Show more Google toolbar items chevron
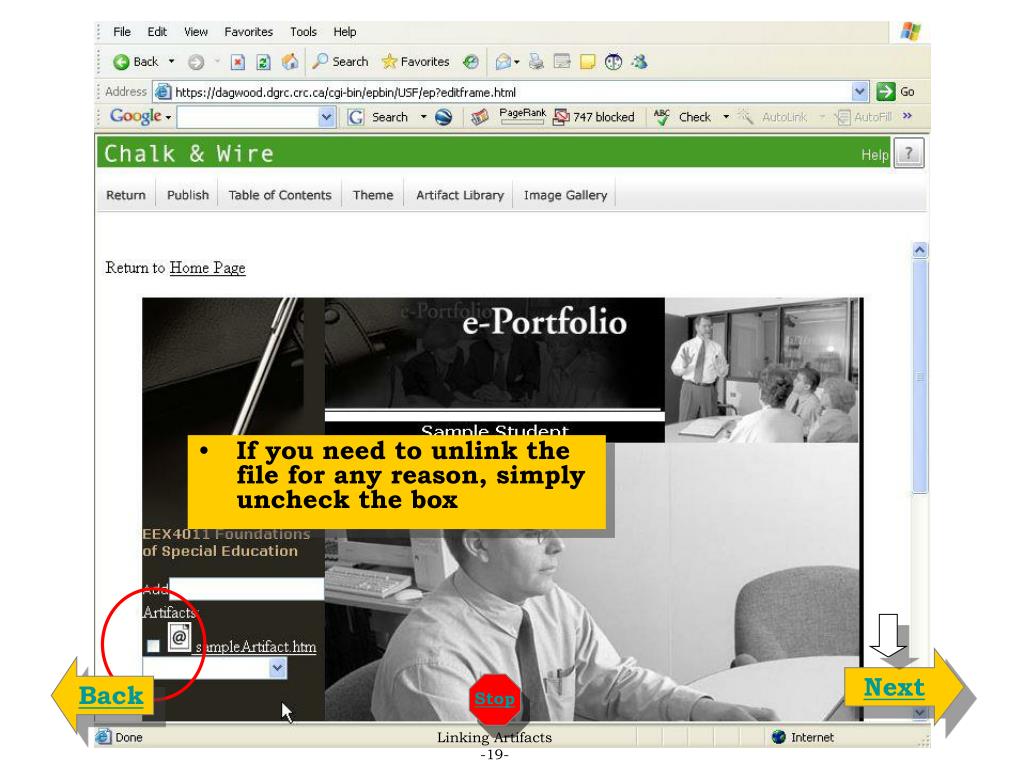Screen dimensions: 1024x768 tap(907, 116)
